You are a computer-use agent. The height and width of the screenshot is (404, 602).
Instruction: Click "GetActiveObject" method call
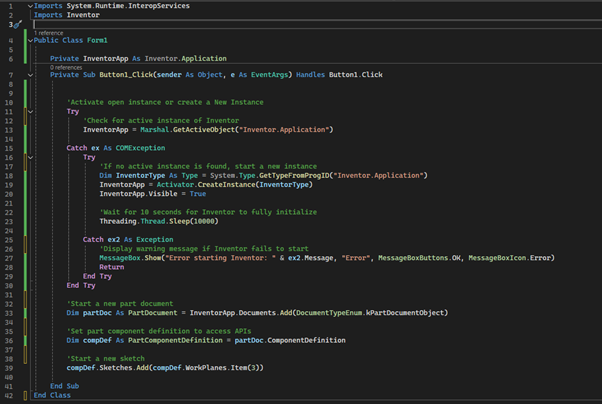[x=203, y=130]
